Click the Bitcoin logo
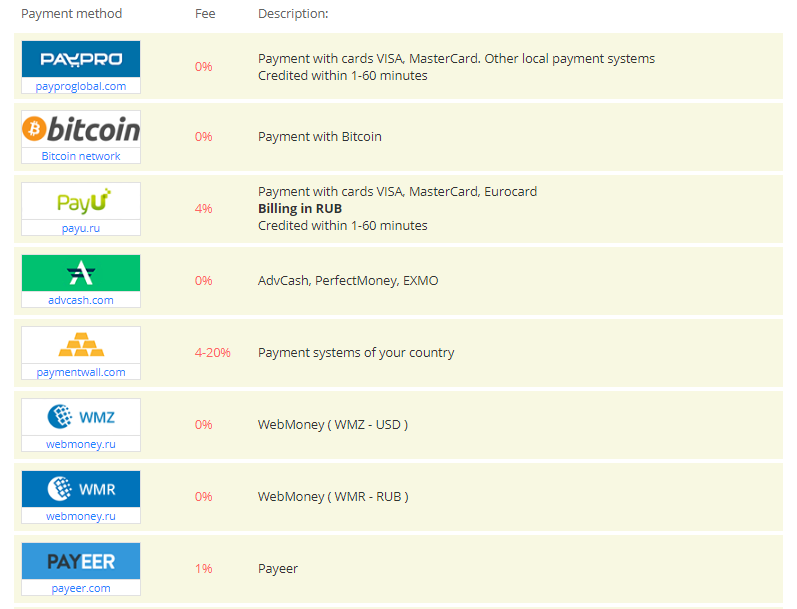Screen dimensions: 797x609 coord(81,129)
